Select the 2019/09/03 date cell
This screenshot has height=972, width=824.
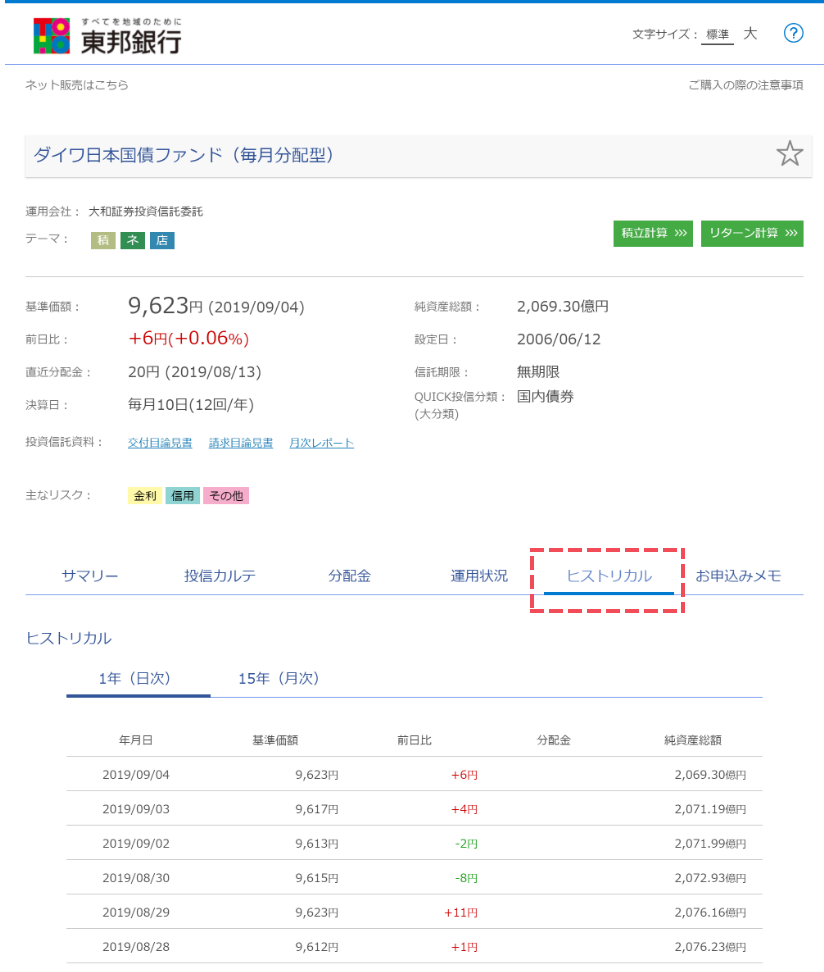pyautogui.click(x=136, y=809)
